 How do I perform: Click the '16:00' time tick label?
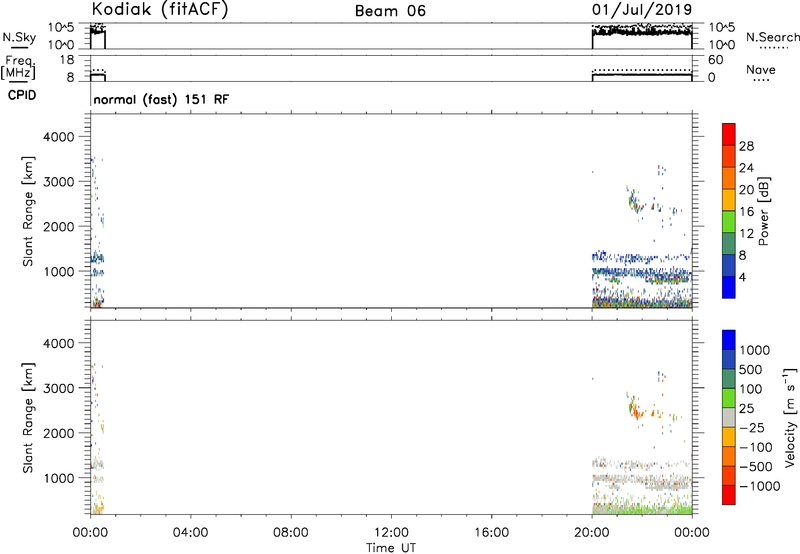pyautogui.click(x=491, y=533)
